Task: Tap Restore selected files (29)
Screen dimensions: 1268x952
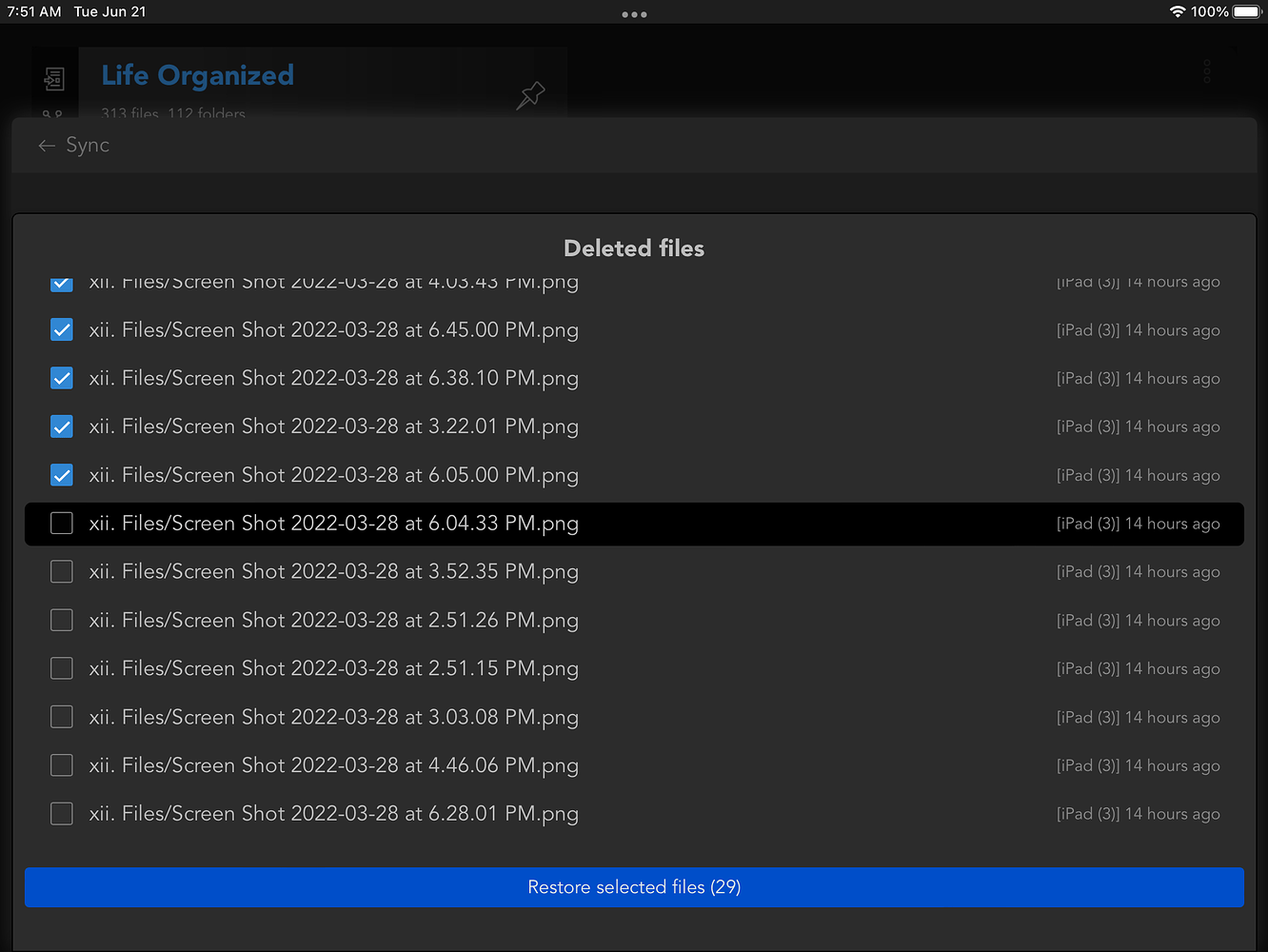Action: [x=634, y=886]
